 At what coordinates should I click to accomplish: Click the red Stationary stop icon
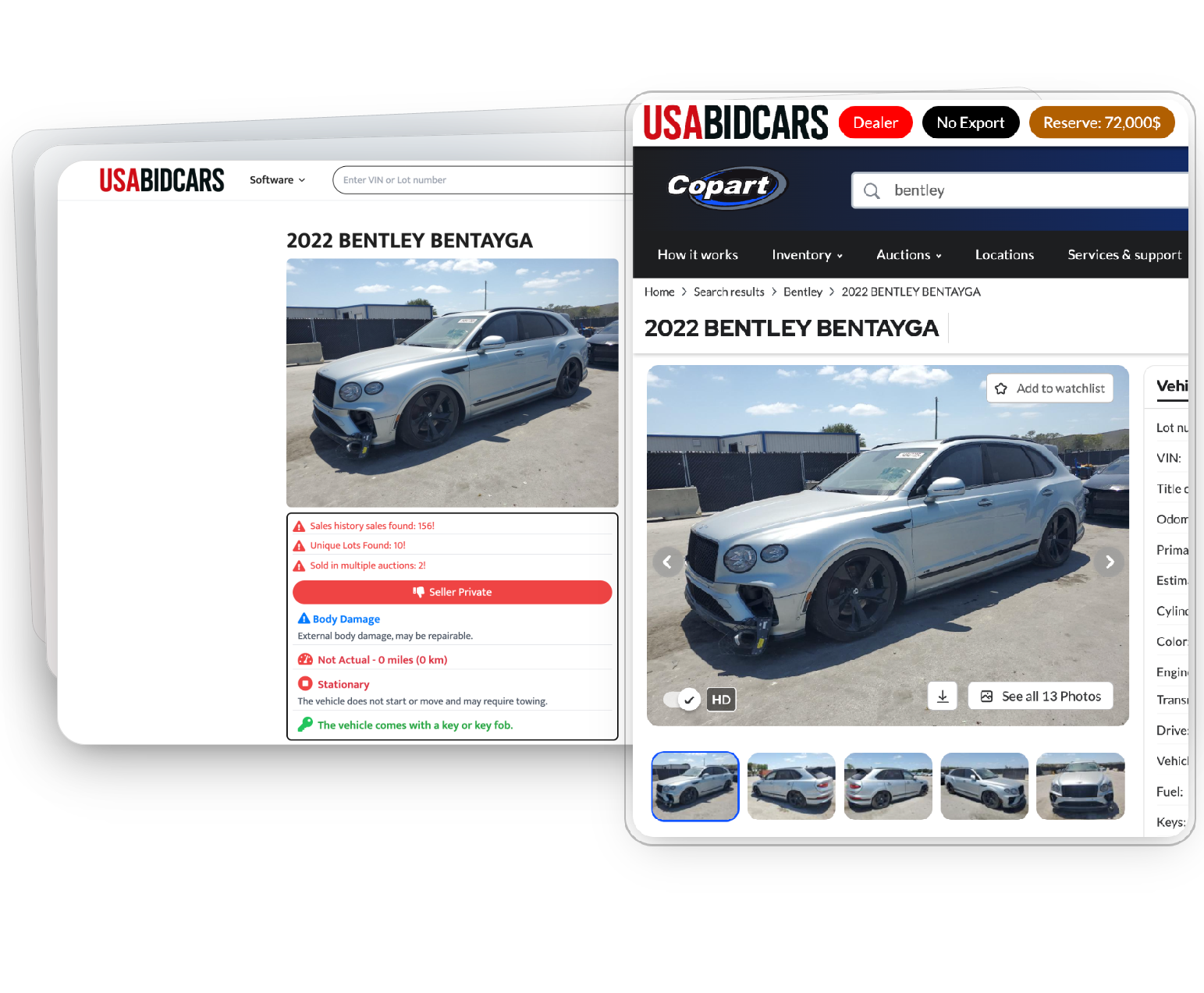pos(305,684)
